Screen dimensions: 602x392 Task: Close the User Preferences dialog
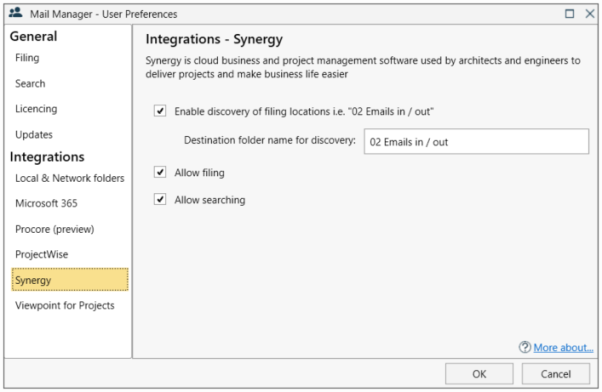tap(590, 14)
